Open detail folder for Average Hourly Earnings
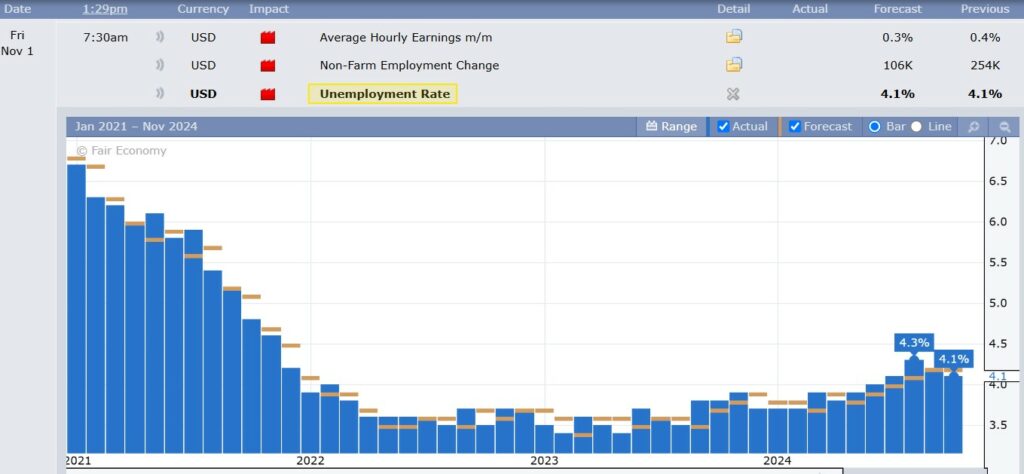 (x=734, y=38)
